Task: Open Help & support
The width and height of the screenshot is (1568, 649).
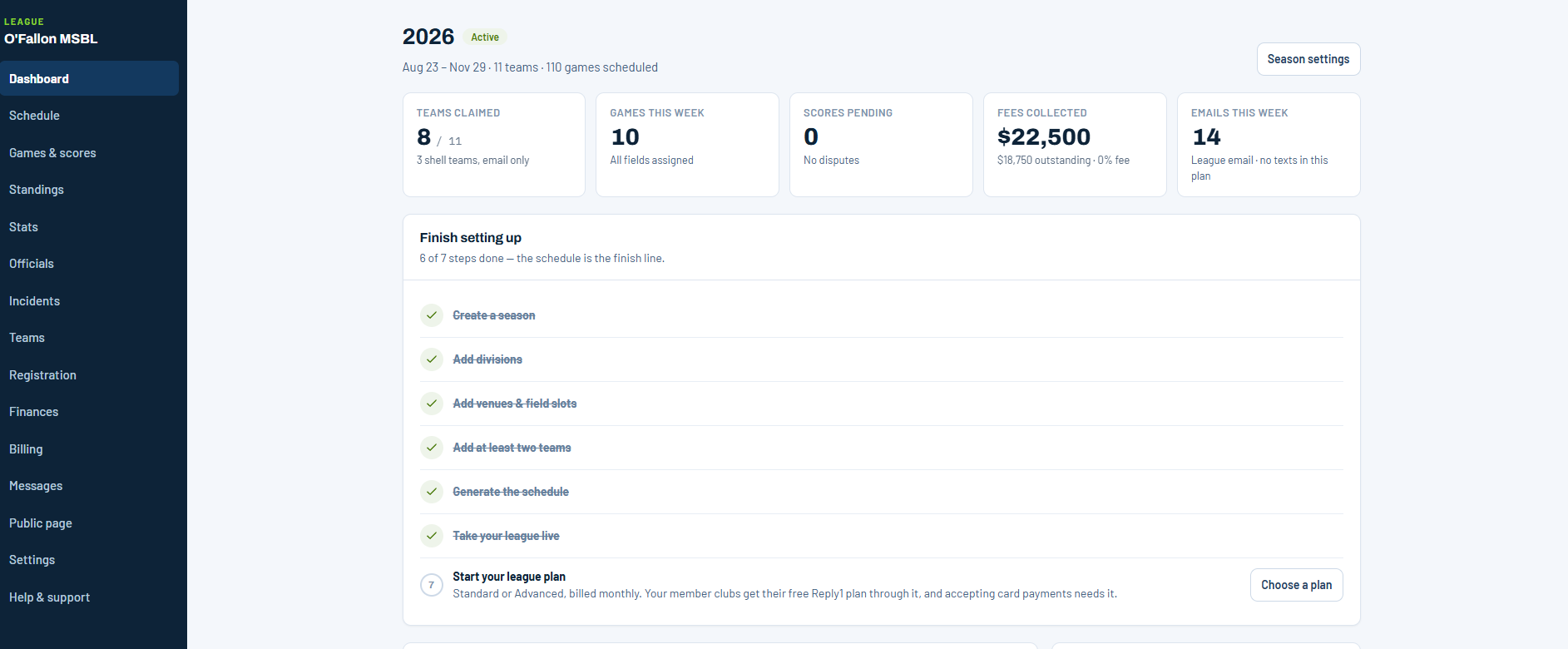Action: [x=89, y=597]
